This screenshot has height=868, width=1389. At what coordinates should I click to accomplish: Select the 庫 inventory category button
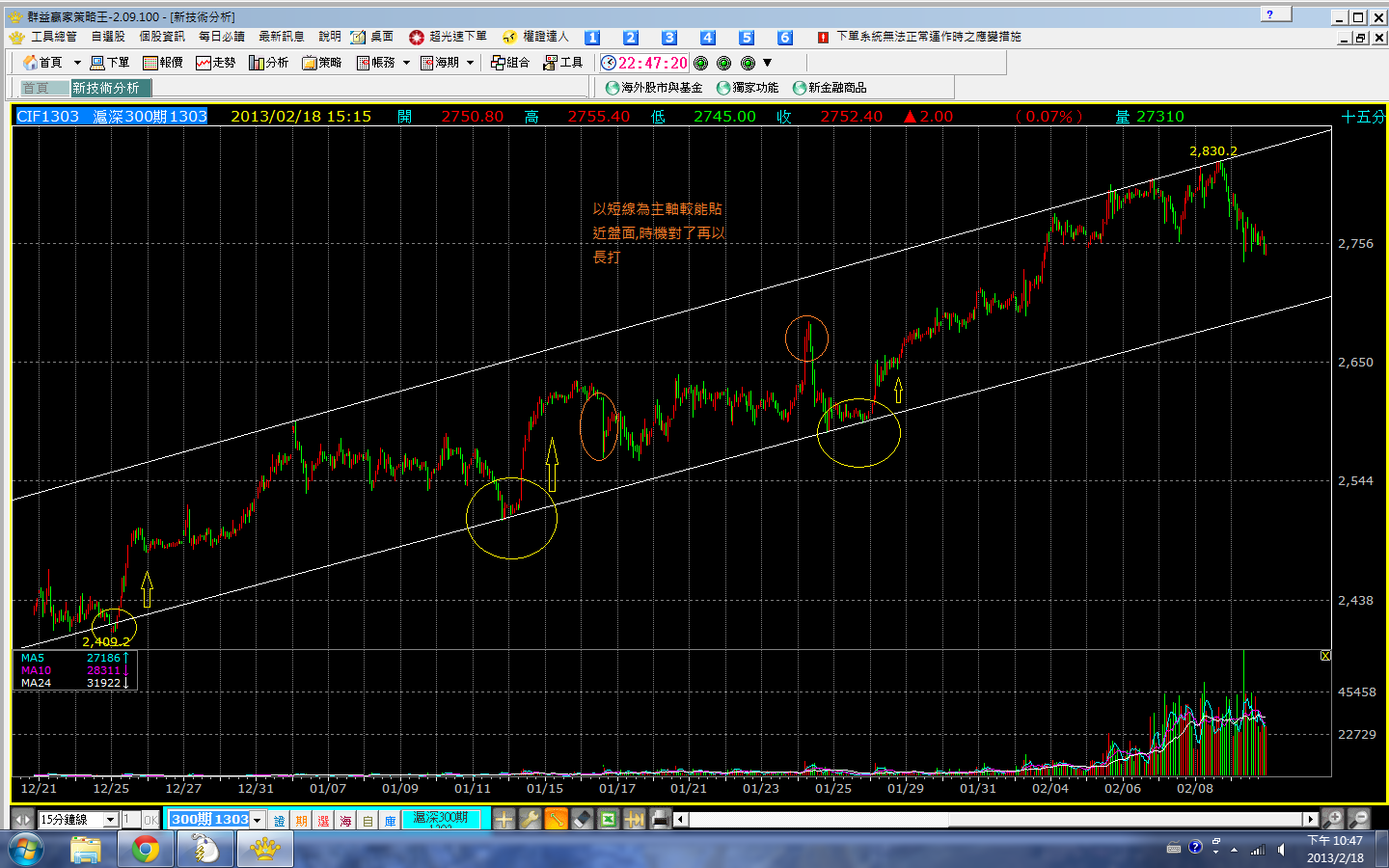[391, 821]
